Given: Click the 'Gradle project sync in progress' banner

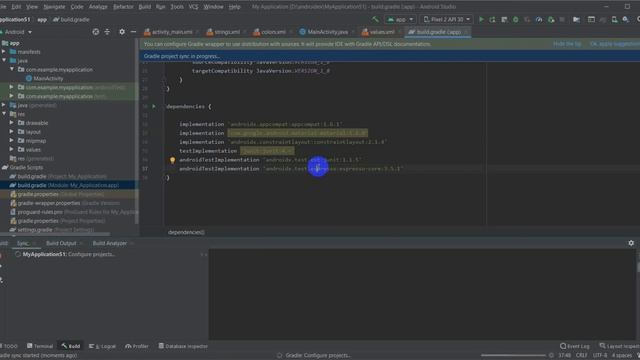Looking at the screenshot, I should 390,56.
